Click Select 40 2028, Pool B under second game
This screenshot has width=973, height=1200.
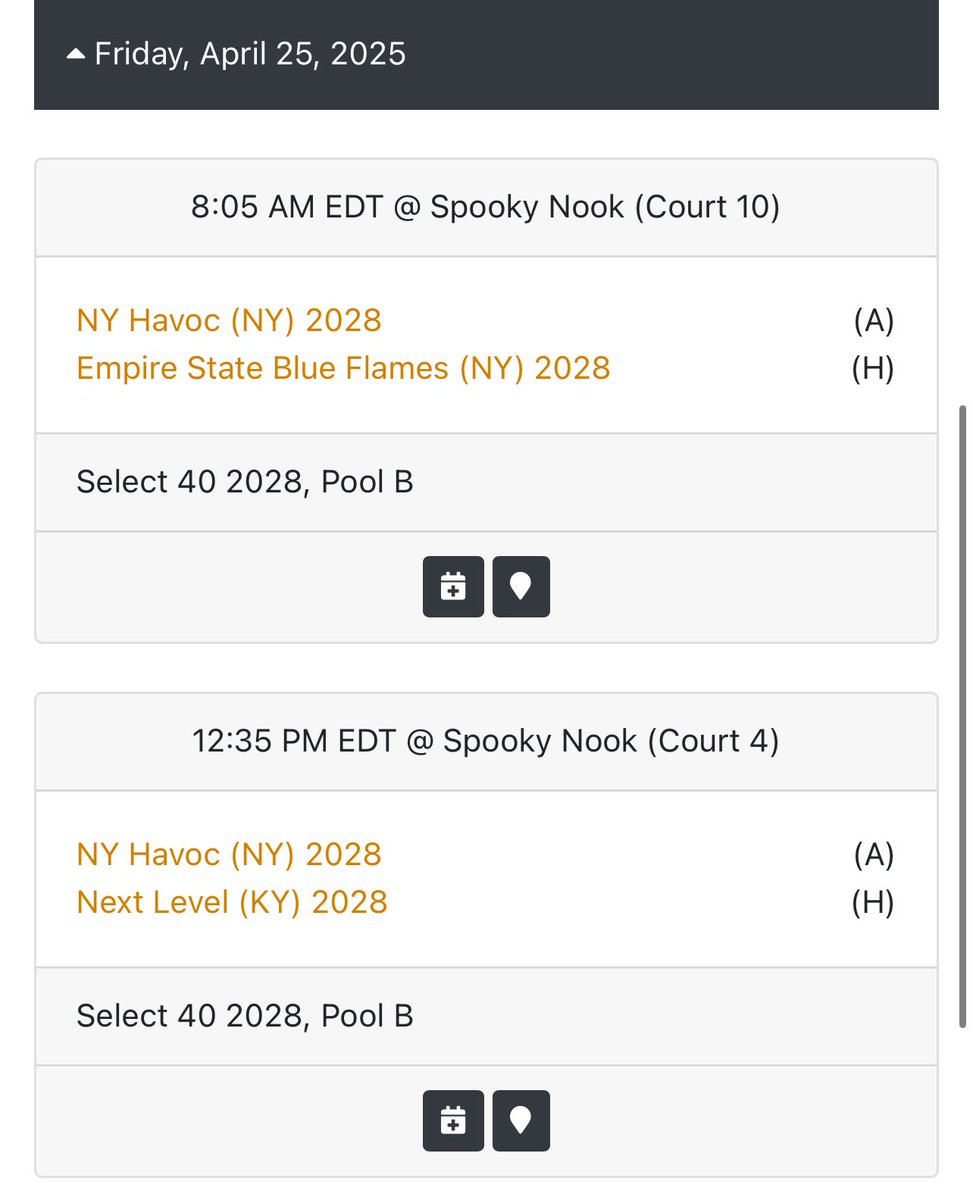(x=245, y=1016)
